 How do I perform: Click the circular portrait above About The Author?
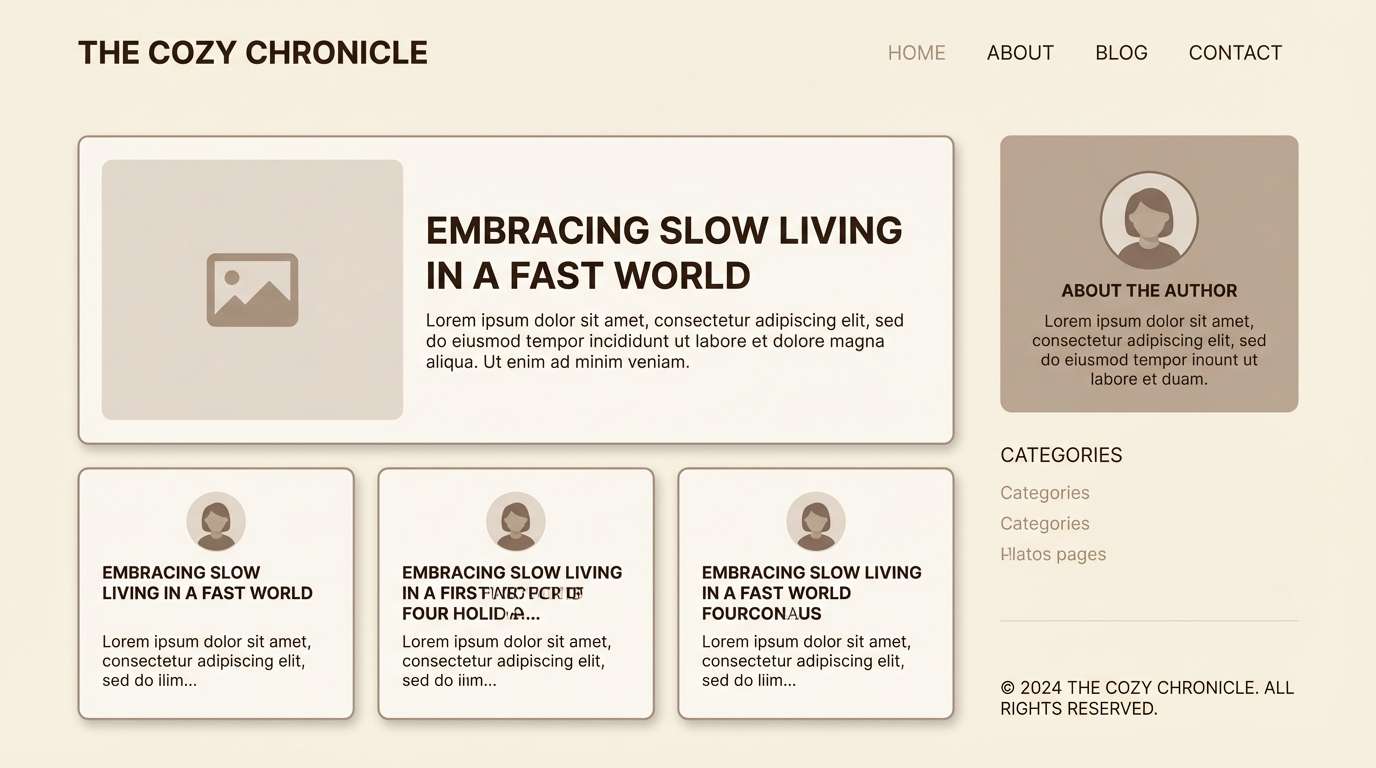point(1148,220)
